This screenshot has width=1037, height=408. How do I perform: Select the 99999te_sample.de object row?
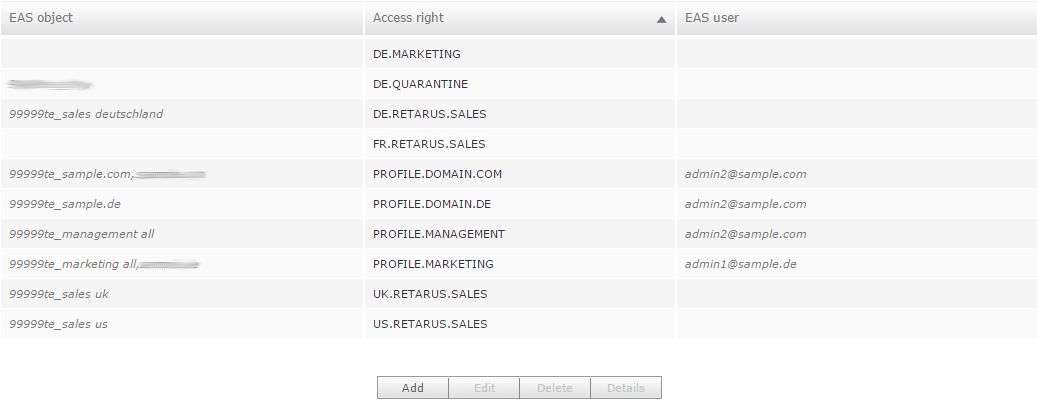[64, 204]
